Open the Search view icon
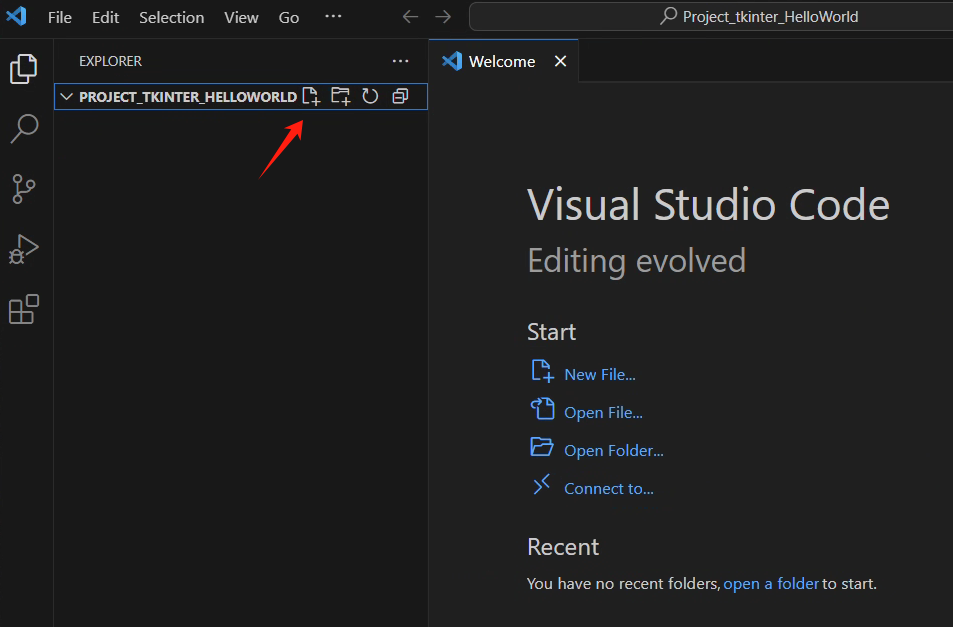 pyautogui.click(x=23, y=128)
